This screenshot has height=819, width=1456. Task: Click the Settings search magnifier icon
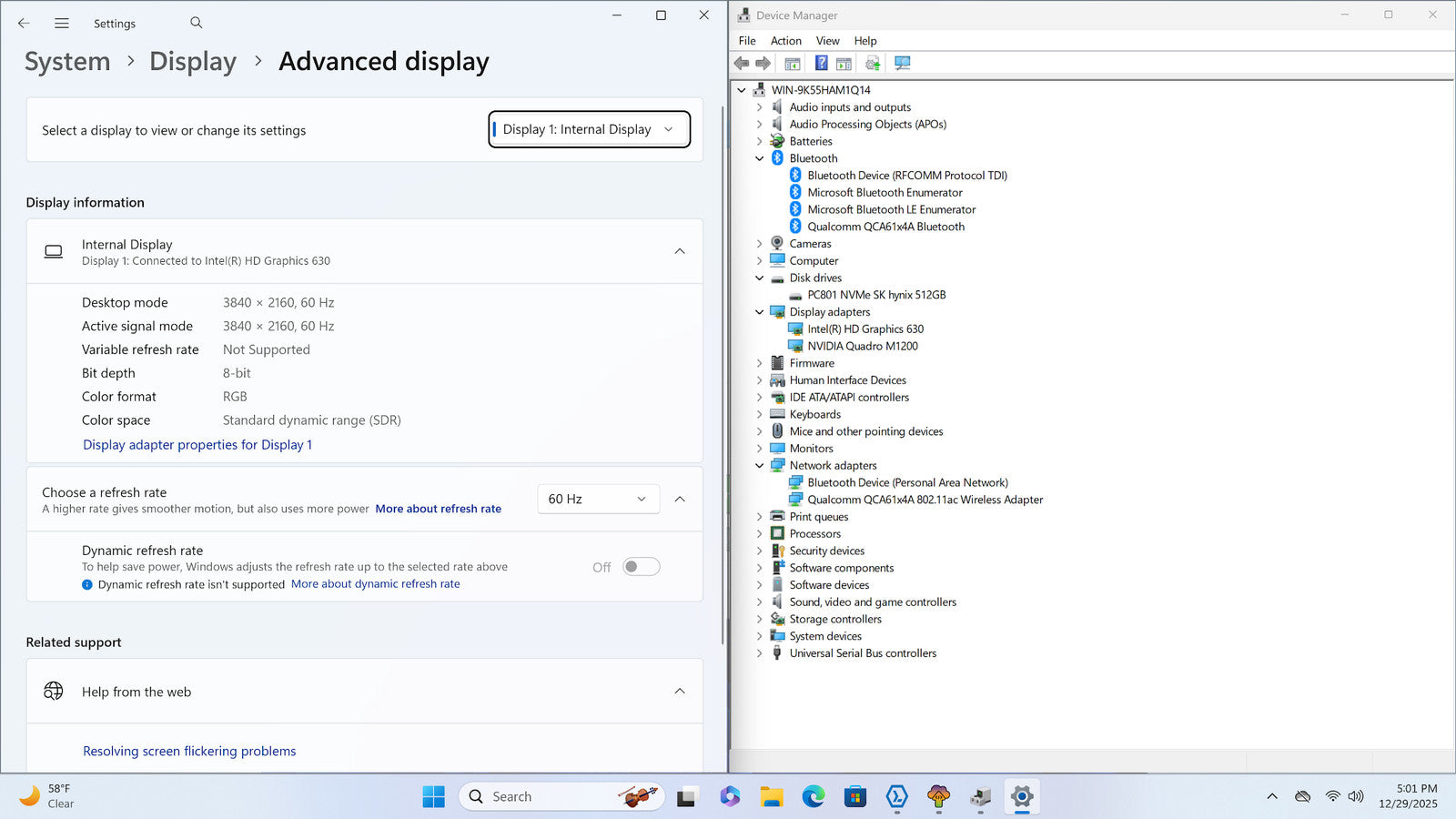click(197, 23)
